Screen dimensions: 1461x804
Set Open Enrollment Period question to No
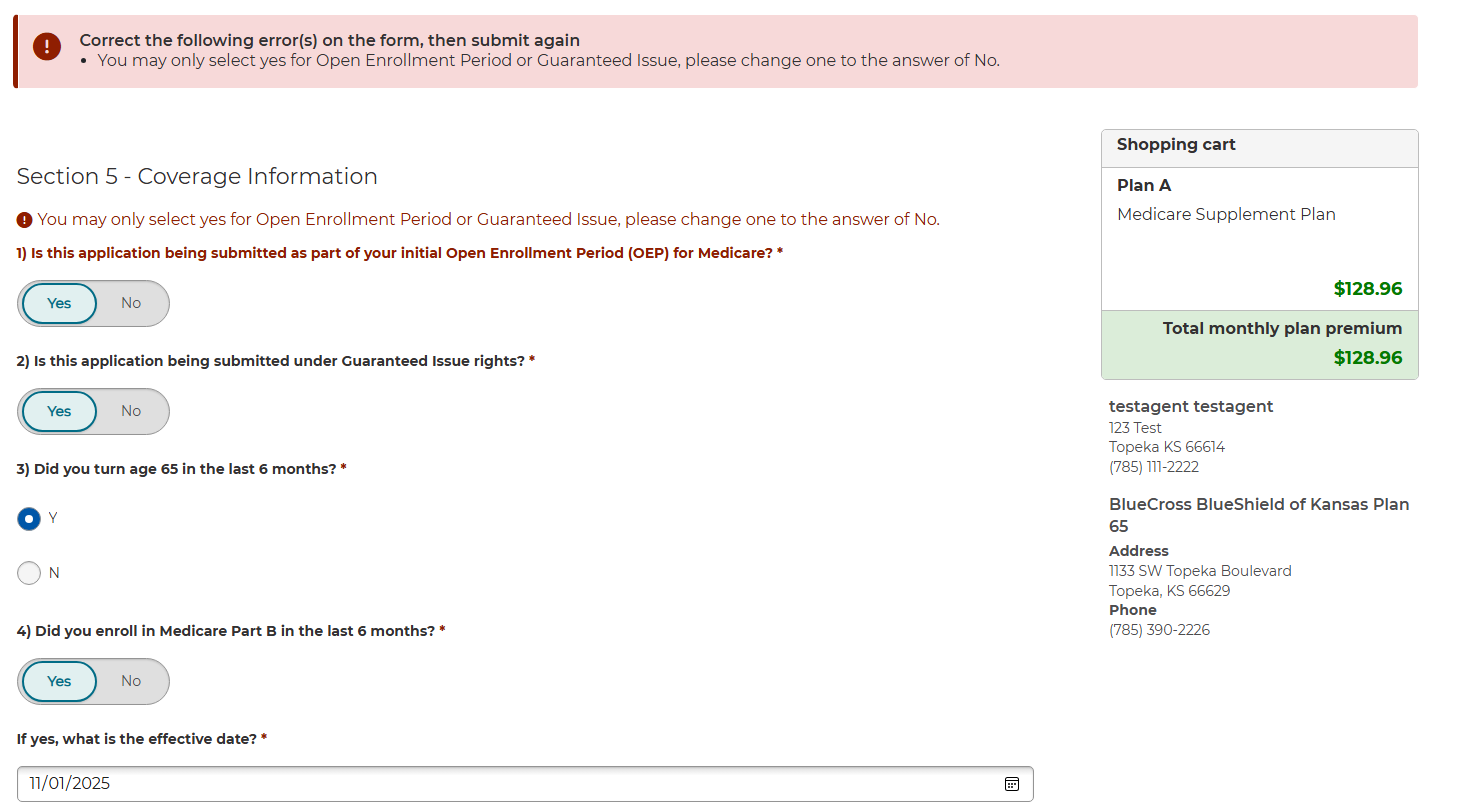coord(131,303)
